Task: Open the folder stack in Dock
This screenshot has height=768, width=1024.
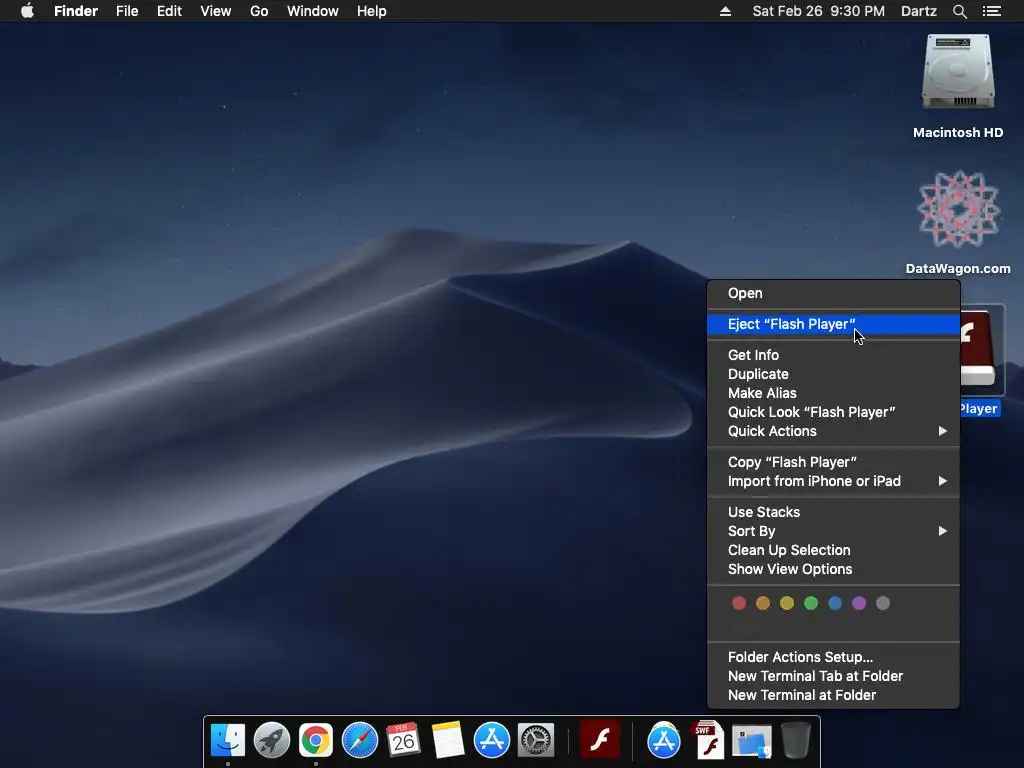Action: pyautogui.click(x=752, y=741)
